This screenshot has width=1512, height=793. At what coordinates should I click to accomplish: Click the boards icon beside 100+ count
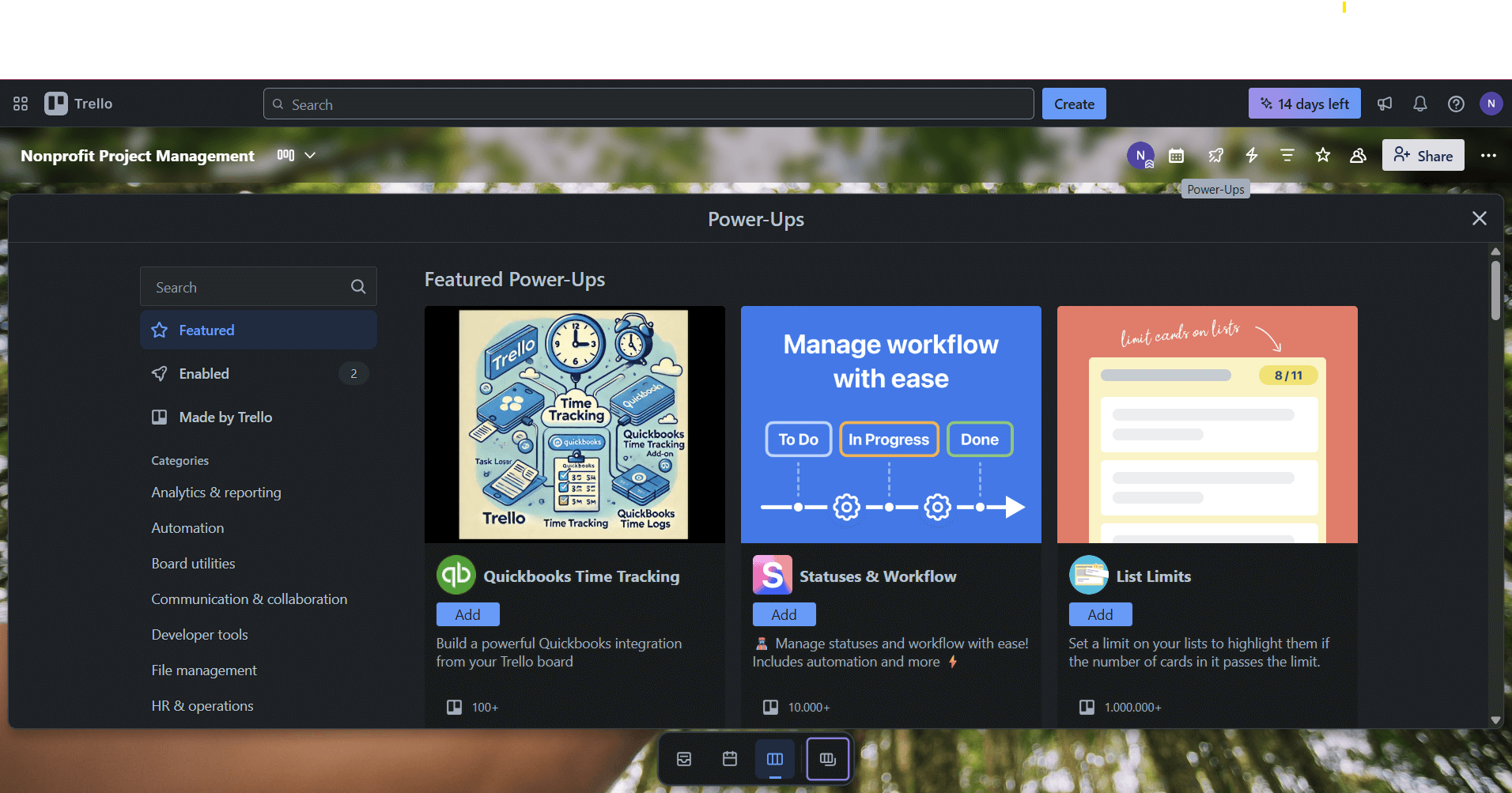click(454, 707)
